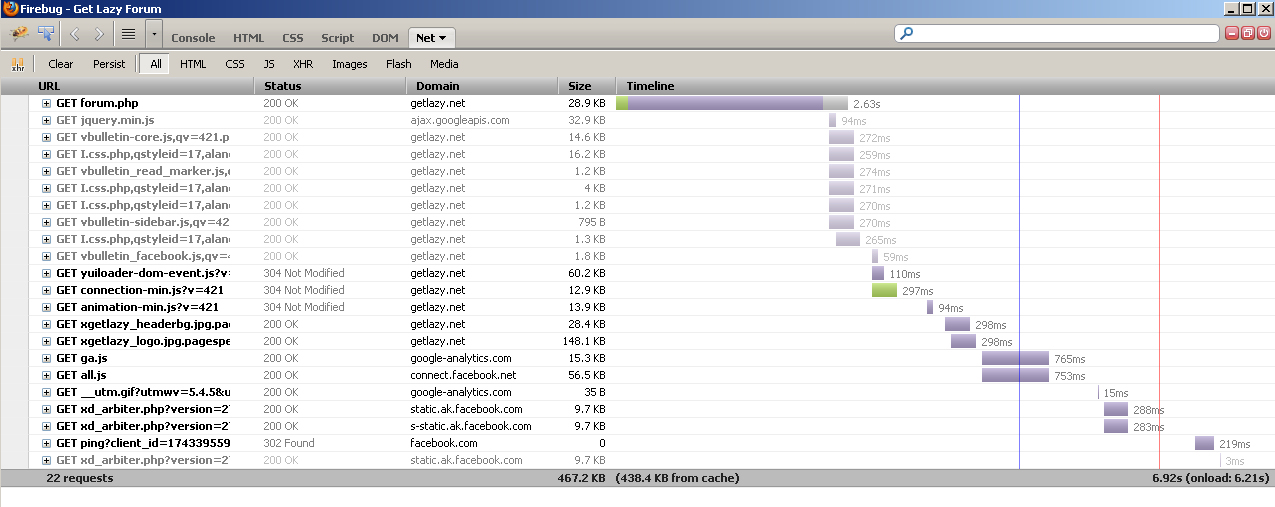Switch to the Console tab
Image resolution: width=1275 pixels, height=507 pixels.
pyautogui.click(x=193, y=38)
